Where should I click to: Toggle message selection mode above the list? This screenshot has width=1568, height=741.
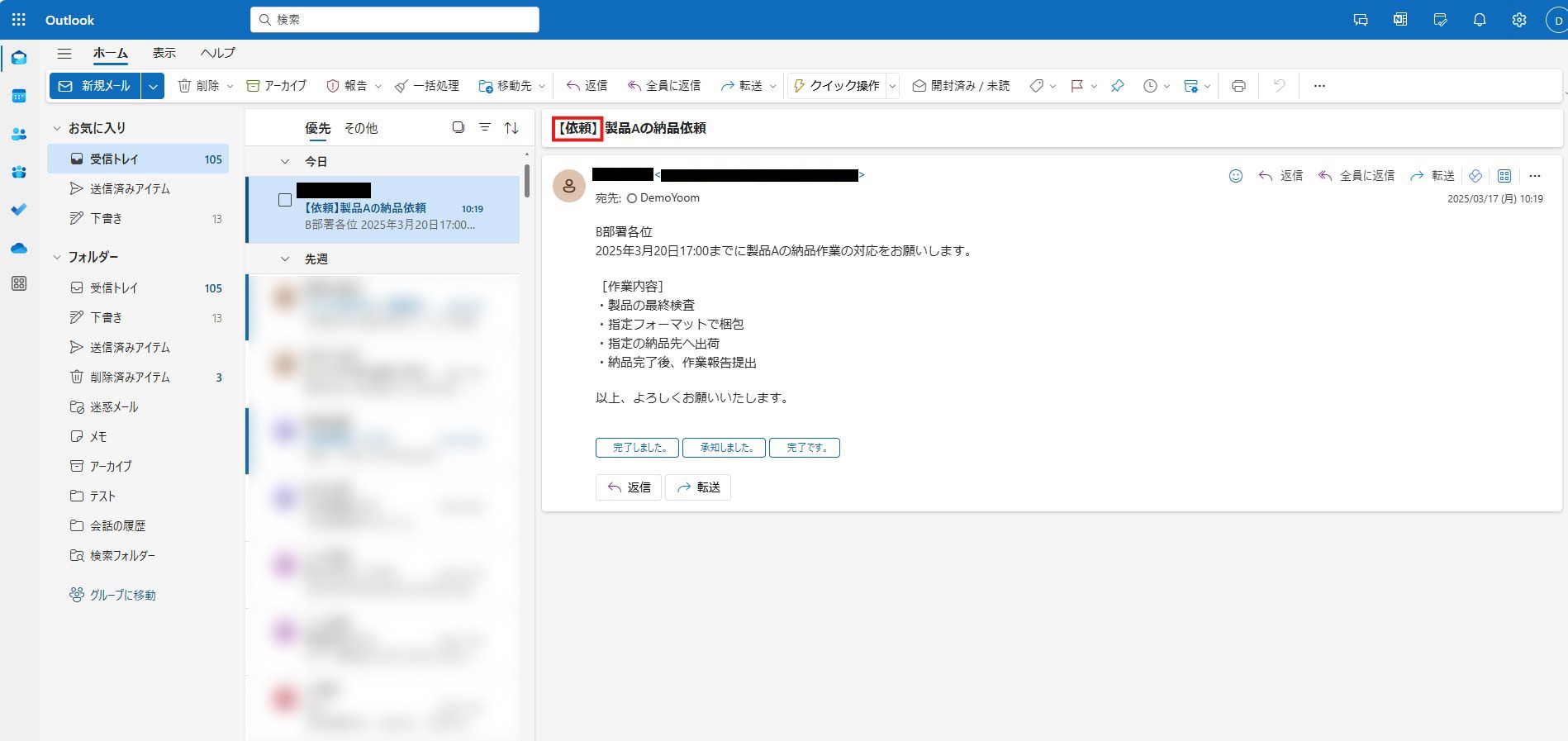point(459,128)
